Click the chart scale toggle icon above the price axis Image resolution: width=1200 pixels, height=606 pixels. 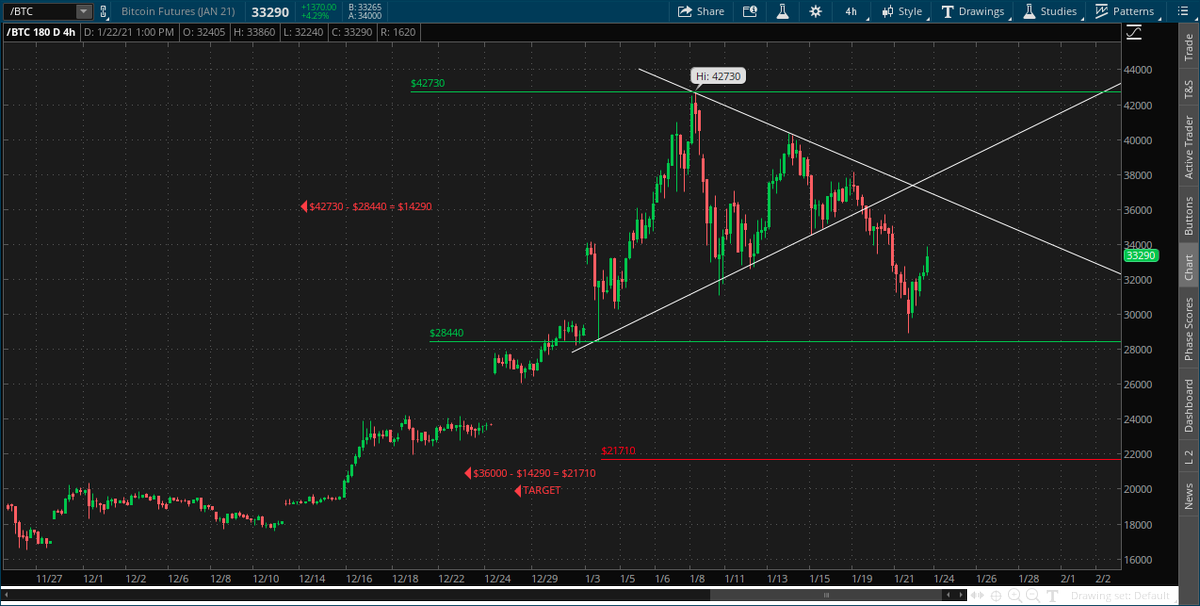coord(1133,33)
